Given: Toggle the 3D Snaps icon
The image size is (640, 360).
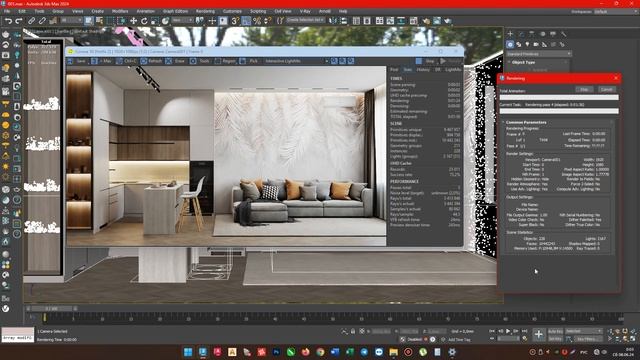Looking at the screenshot, I should [235, 21].
